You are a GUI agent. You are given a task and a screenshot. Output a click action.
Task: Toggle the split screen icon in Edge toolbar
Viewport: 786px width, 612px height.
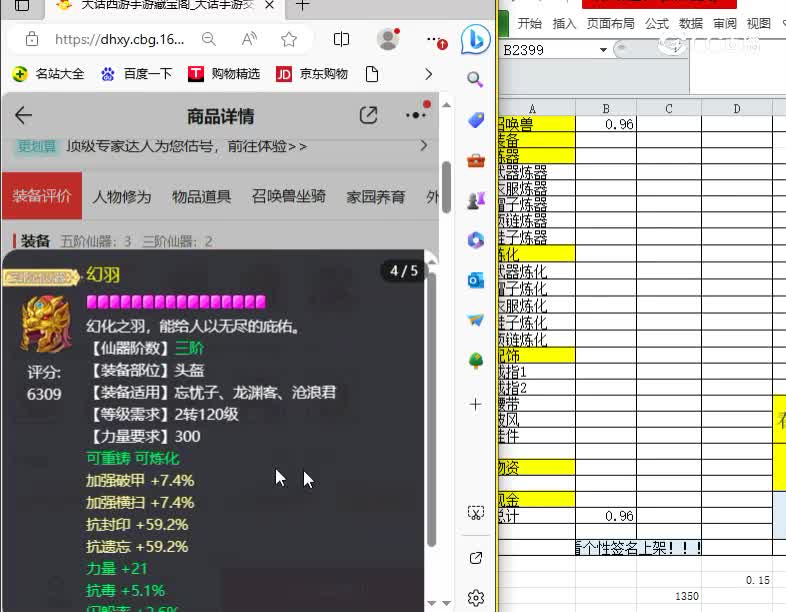point(341,39)
